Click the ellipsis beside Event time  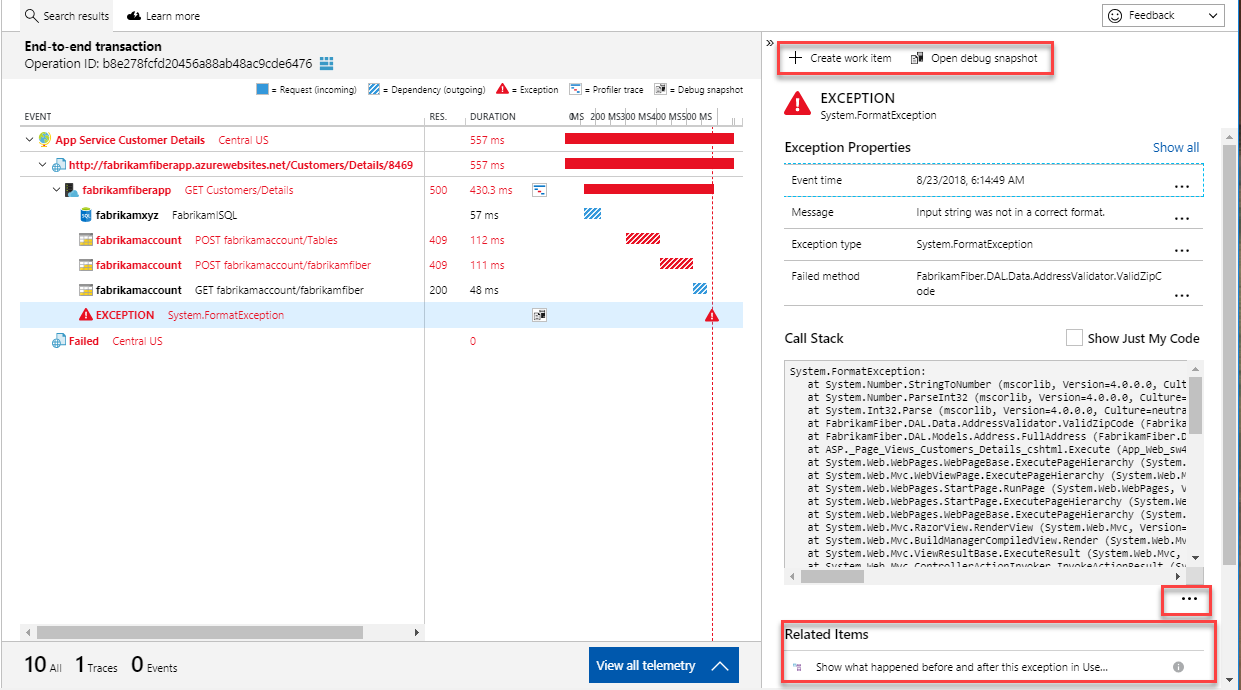click(1181, 186)
